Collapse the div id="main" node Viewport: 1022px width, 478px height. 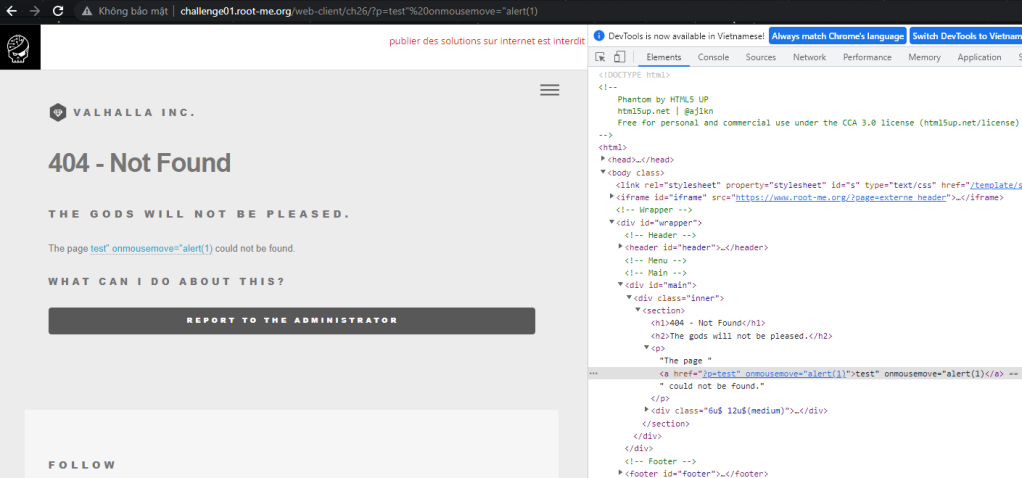pos(621,285)
